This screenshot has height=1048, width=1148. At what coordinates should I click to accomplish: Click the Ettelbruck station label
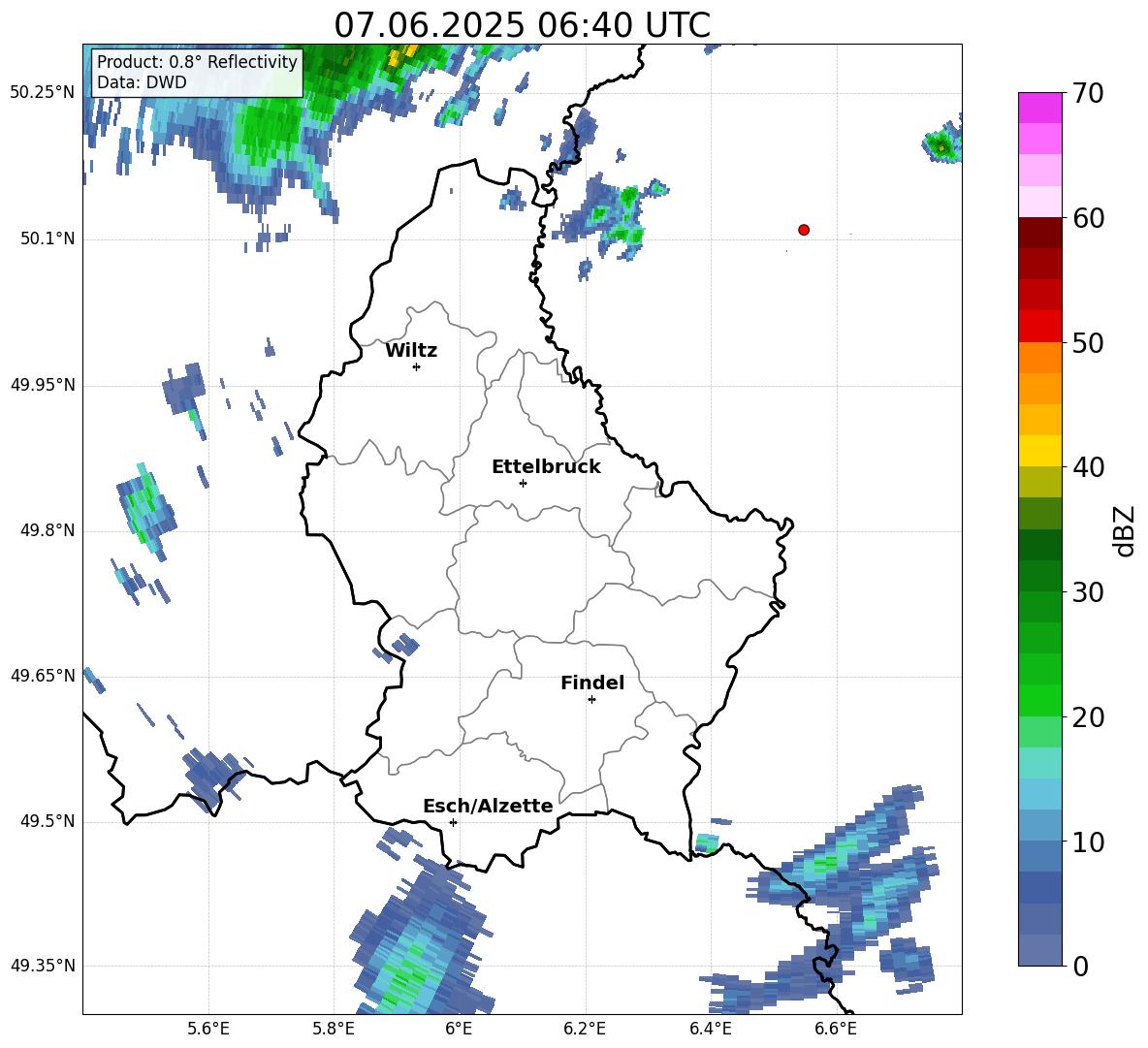546,467
